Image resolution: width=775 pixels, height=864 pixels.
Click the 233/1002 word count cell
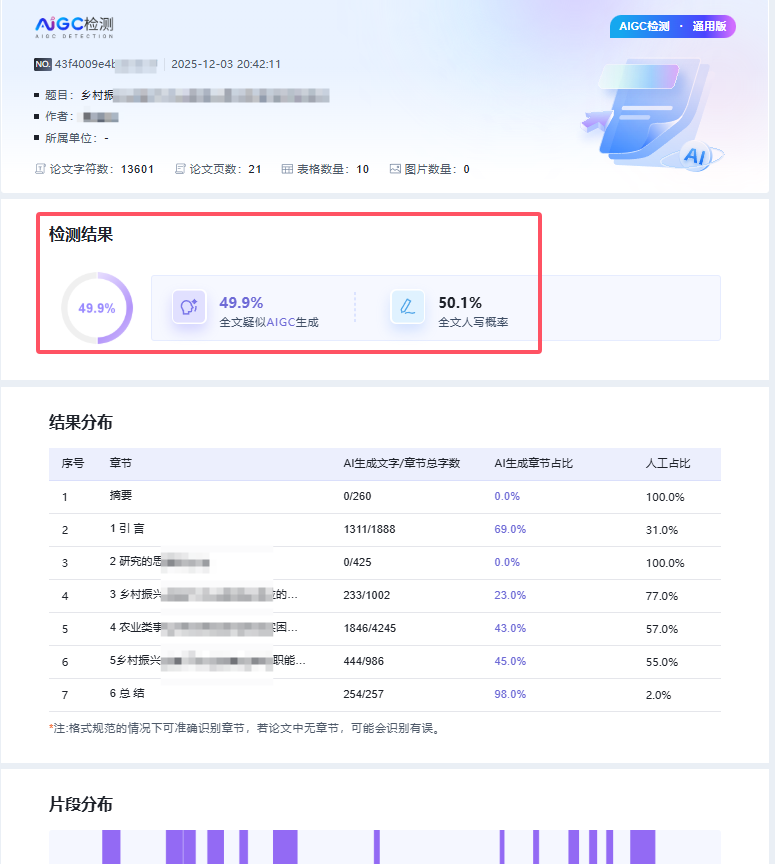[x=367, y=595]
